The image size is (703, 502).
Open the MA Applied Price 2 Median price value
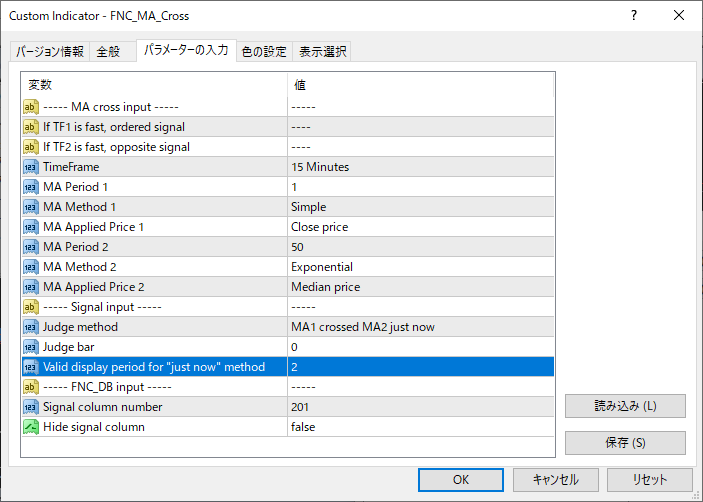(421, 287)
